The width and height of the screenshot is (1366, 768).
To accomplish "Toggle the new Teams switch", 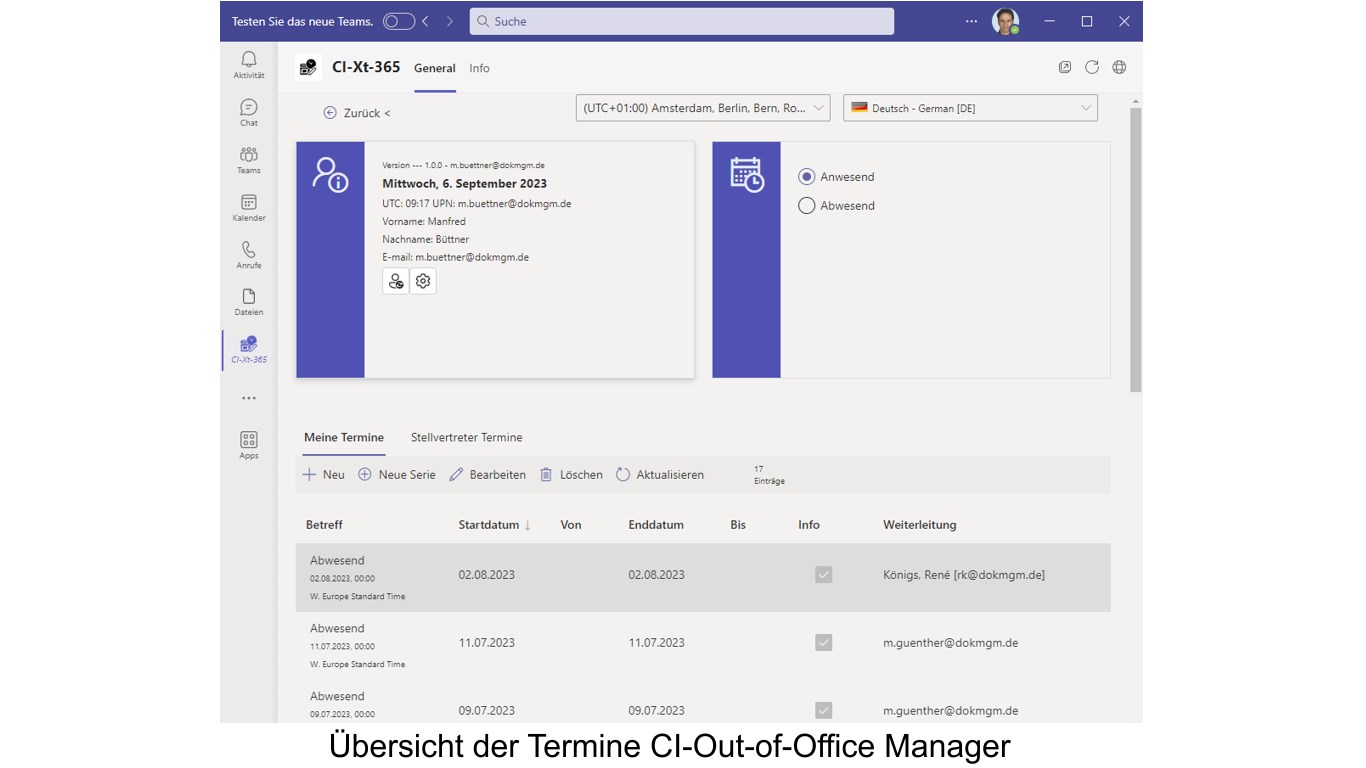I will [x=398, y=21].
